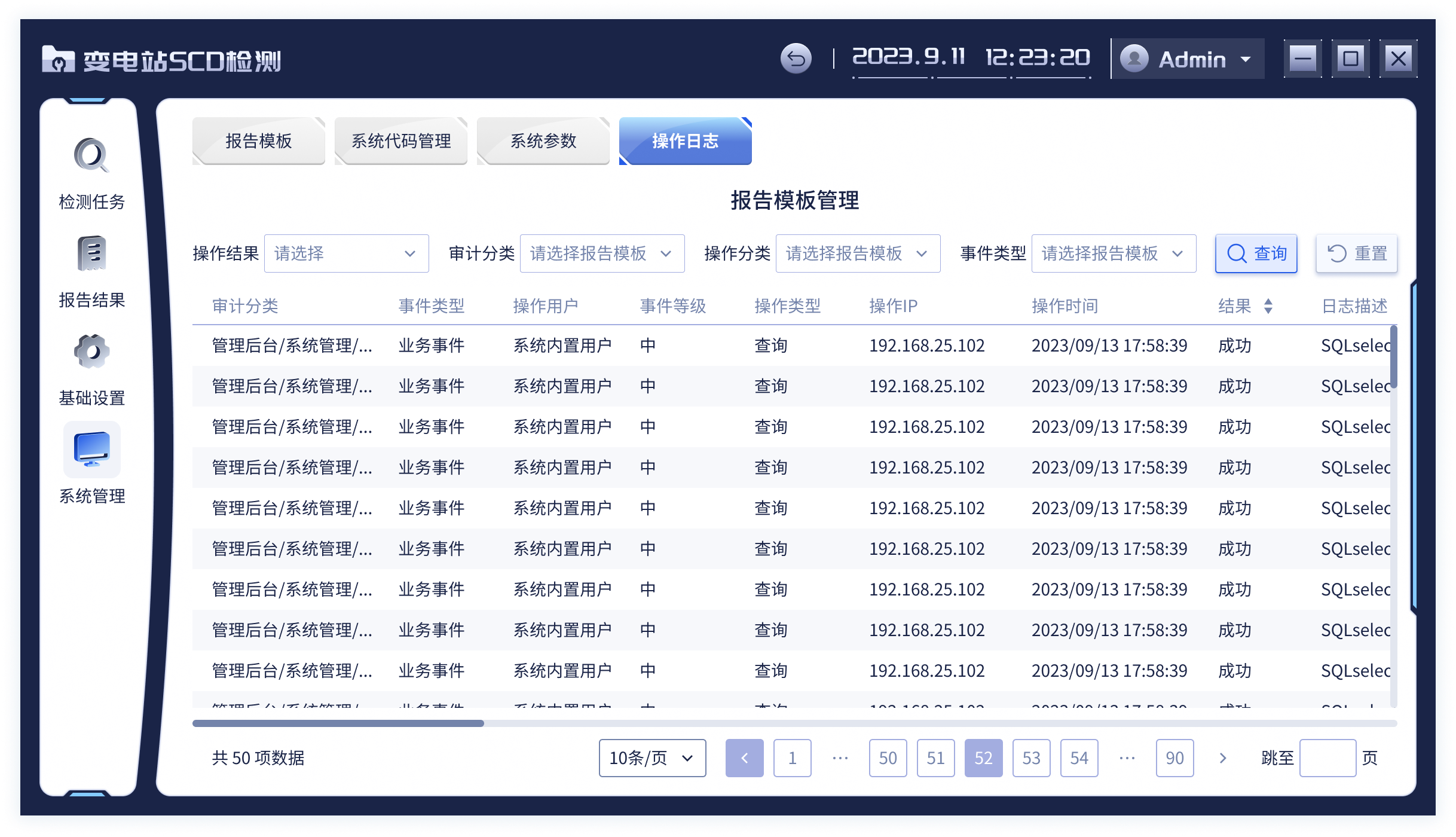Viewport: 1456px width, 837px height.
Task: Expand the 操作结果 select box
Action: click(x=347, y=253)
